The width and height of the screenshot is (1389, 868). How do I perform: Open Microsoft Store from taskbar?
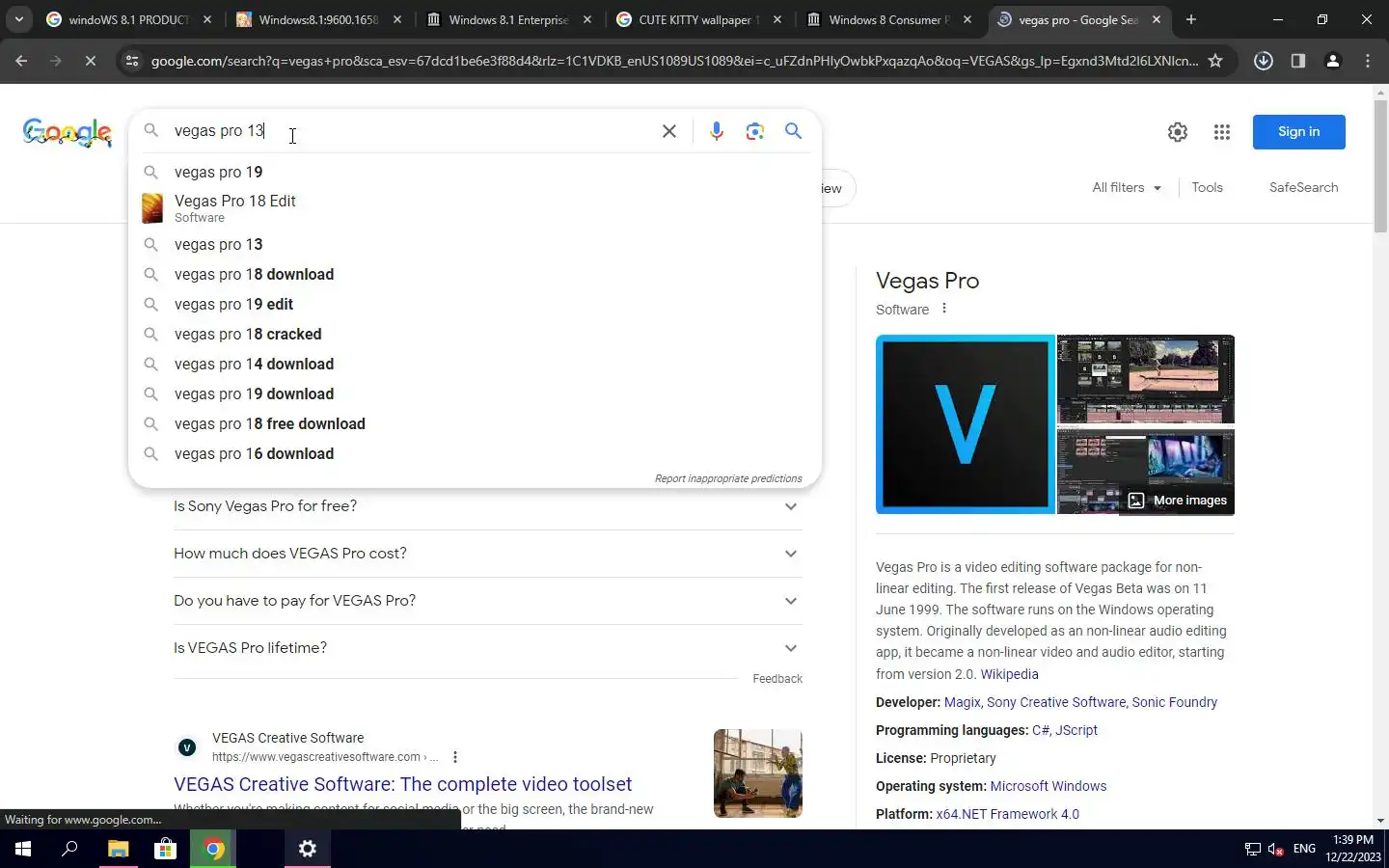pyautogui.click(x=166, y=849)
